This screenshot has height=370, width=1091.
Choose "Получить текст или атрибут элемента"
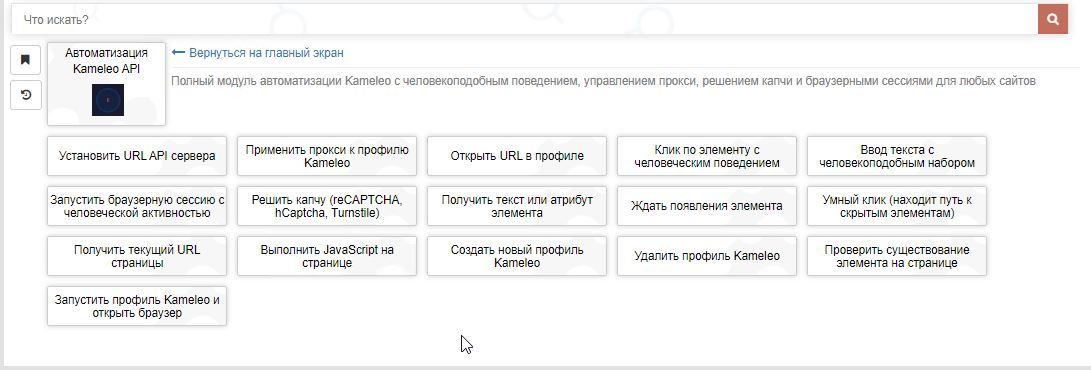coord(517,206)
